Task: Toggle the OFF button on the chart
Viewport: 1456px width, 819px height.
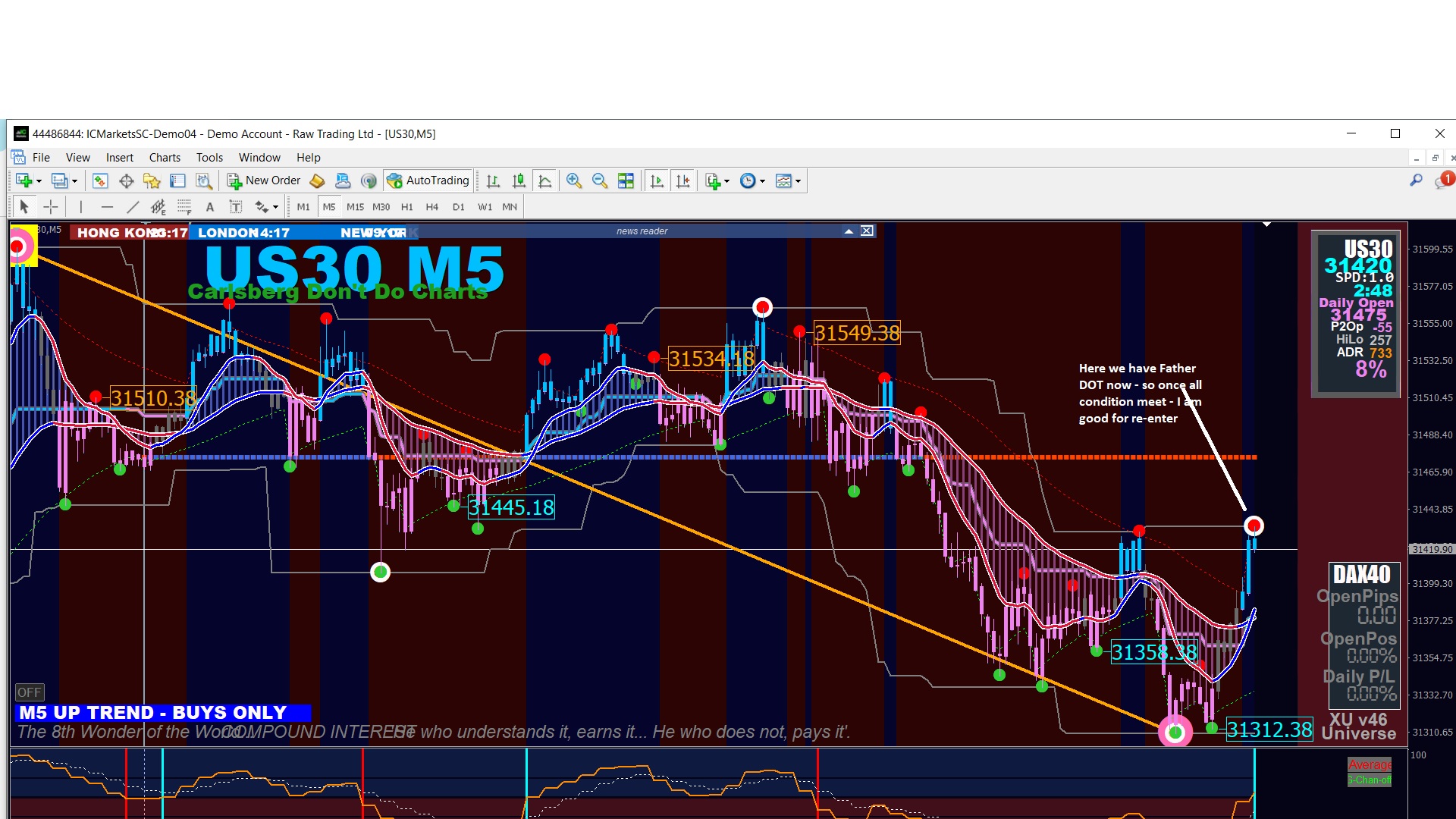Action: [x=30, y=692]
